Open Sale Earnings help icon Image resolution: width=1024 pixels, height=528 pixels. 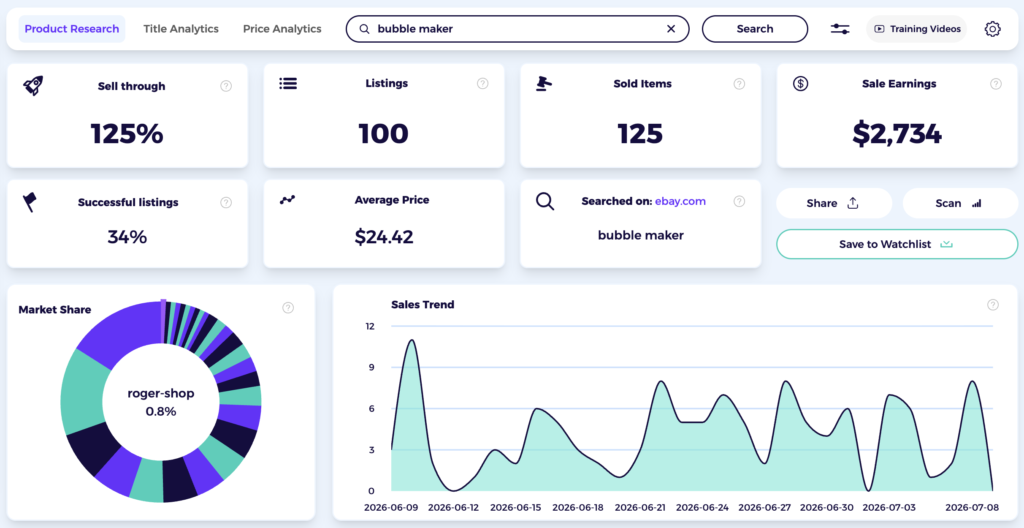coord(996,84)
